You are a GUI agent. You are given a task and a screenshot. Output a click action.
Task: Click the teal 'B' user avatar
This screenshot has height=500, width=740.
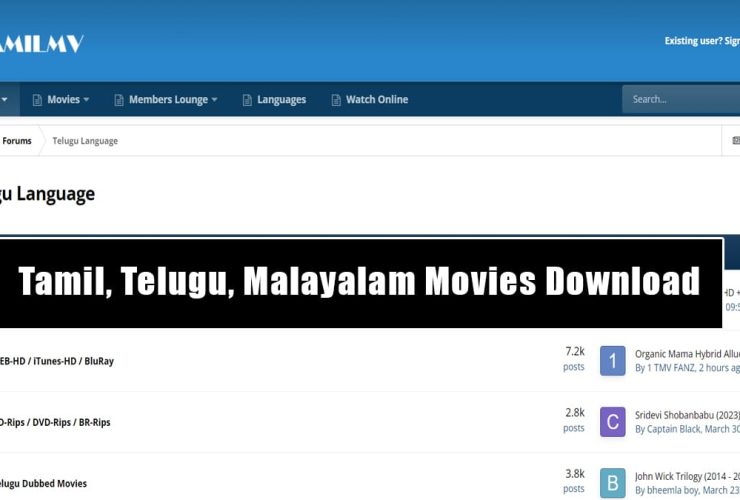click(x=613, y=483)
